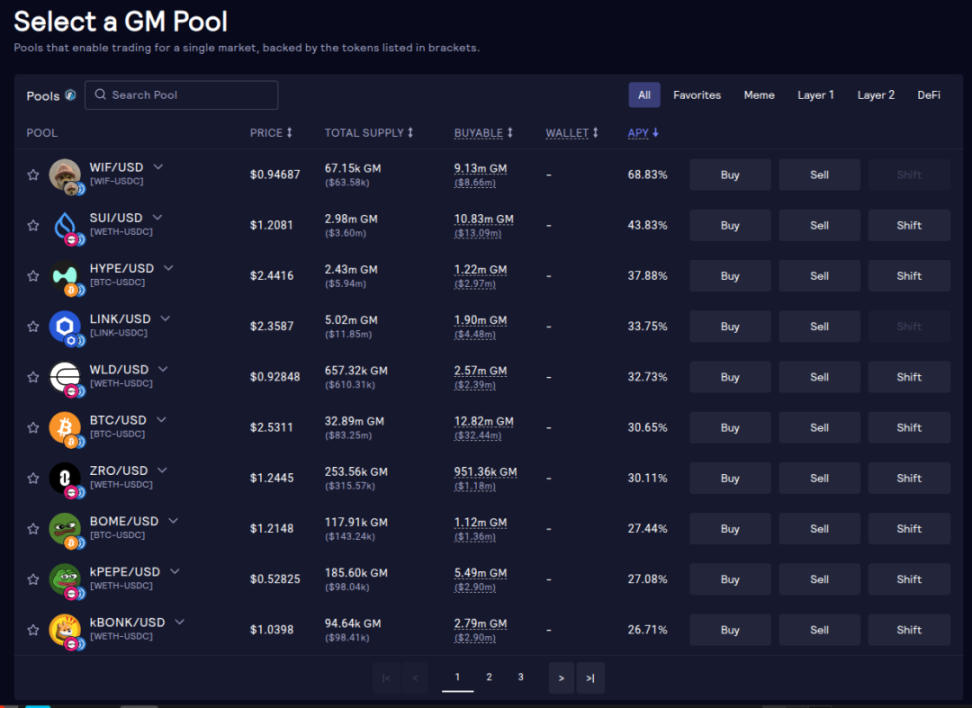Sort by Total Supply column arrows
The width and height of the screenshot is (972, 708).
tap(410, 133)
